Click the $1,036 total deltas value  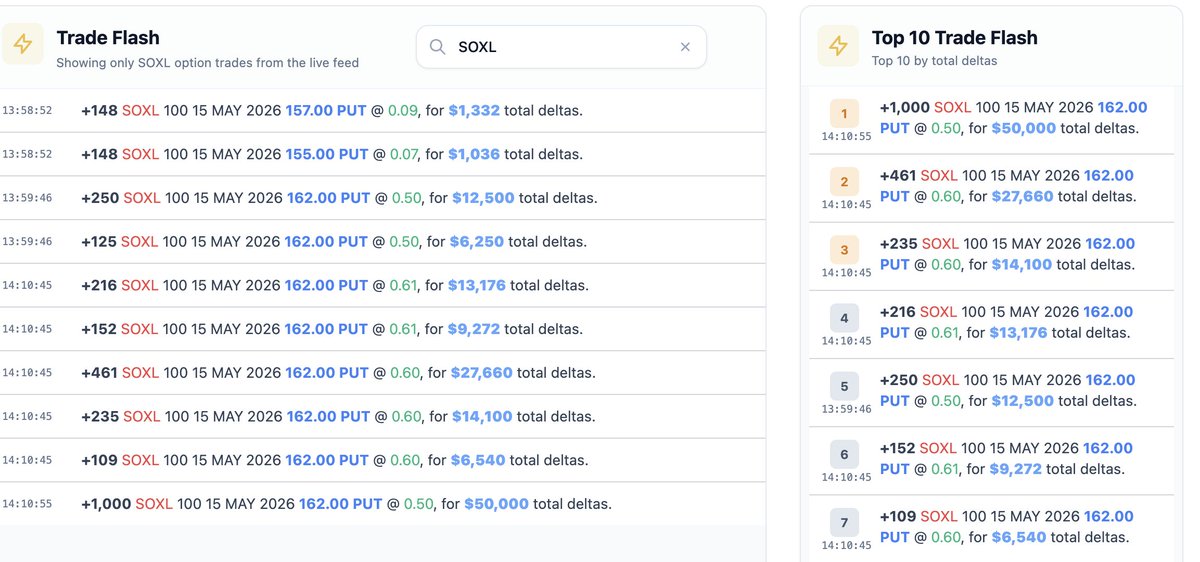tap(474, 154)
